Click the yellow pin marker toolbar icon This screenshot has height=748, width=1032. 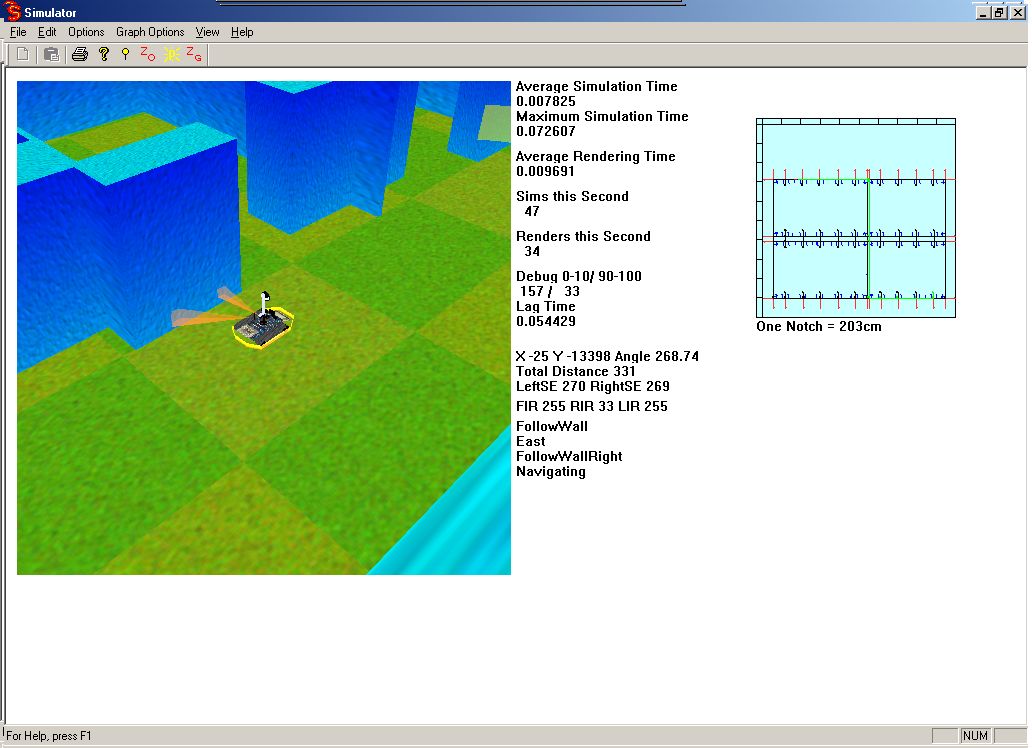click(x=125, y=54)
